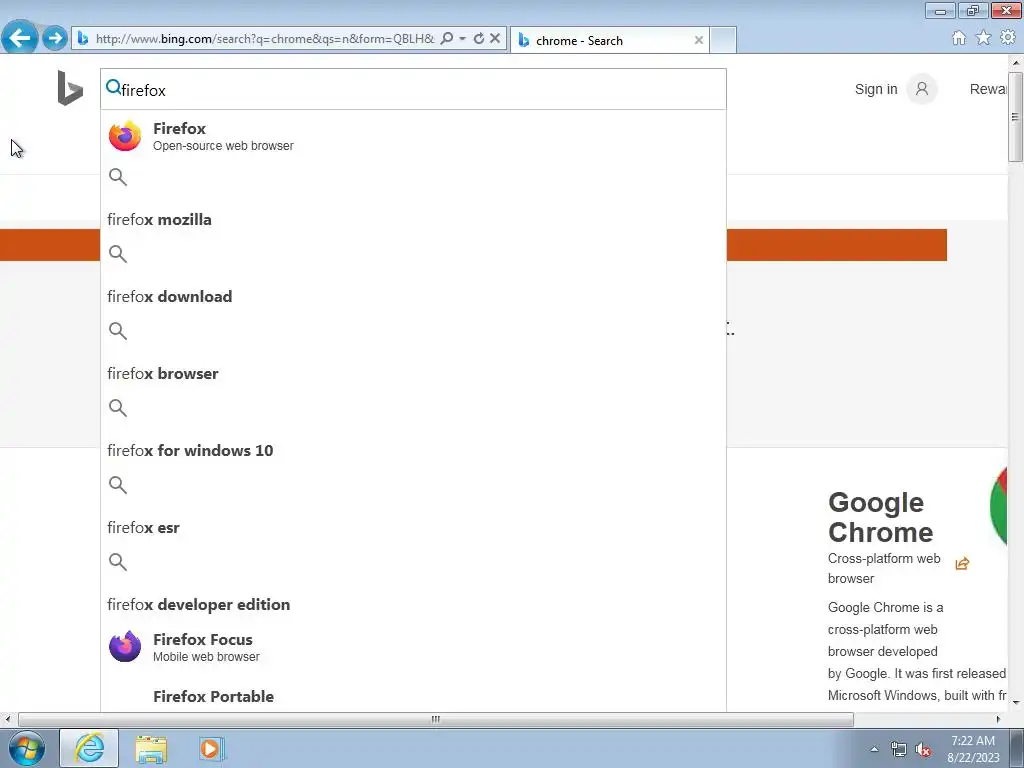Choose the 'firefox download' suggestion
This screenshot has height=768, width=1024.
coord(170,296)
